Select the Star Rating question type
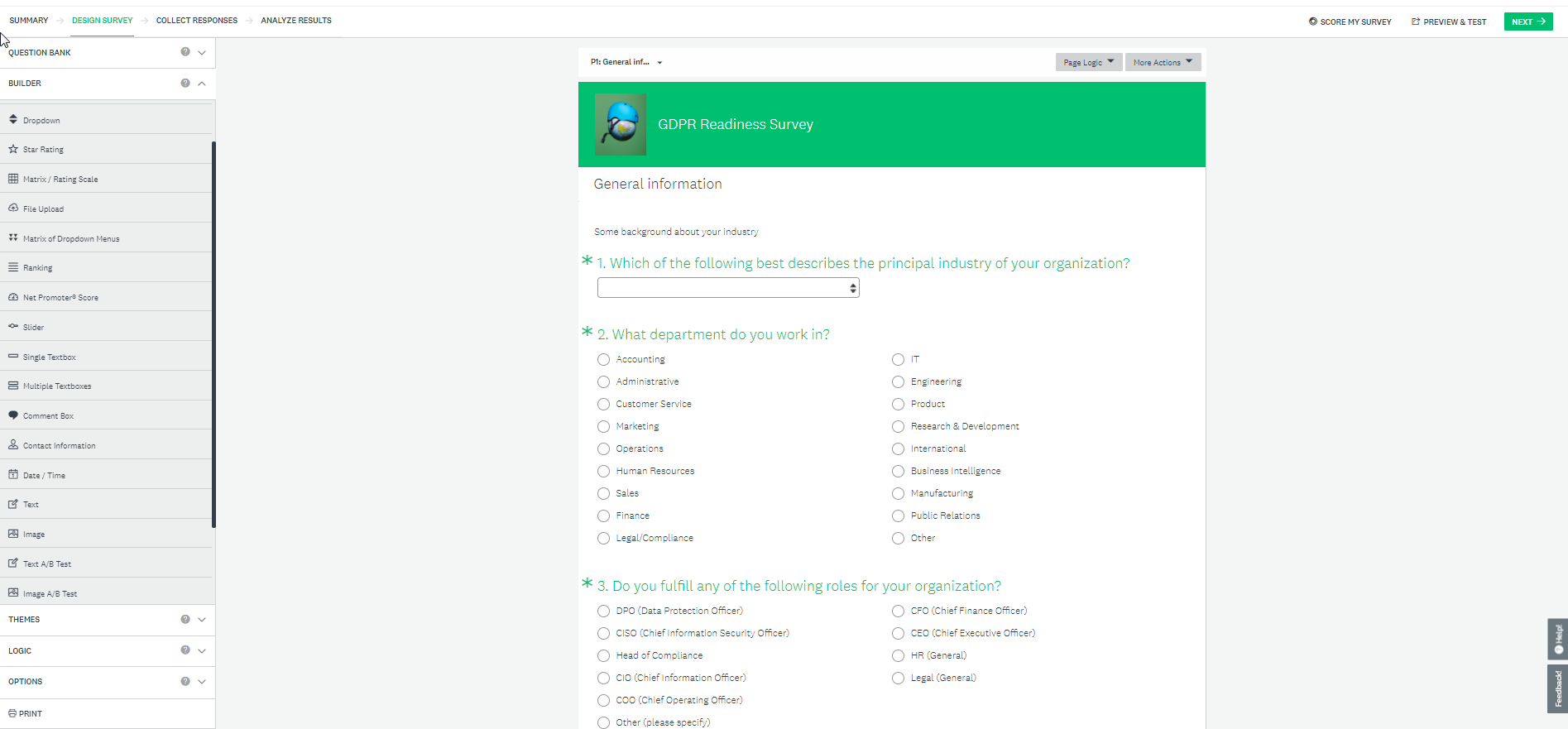The width and height of the screenshot is (1568, 729). (x=43, y=149)
